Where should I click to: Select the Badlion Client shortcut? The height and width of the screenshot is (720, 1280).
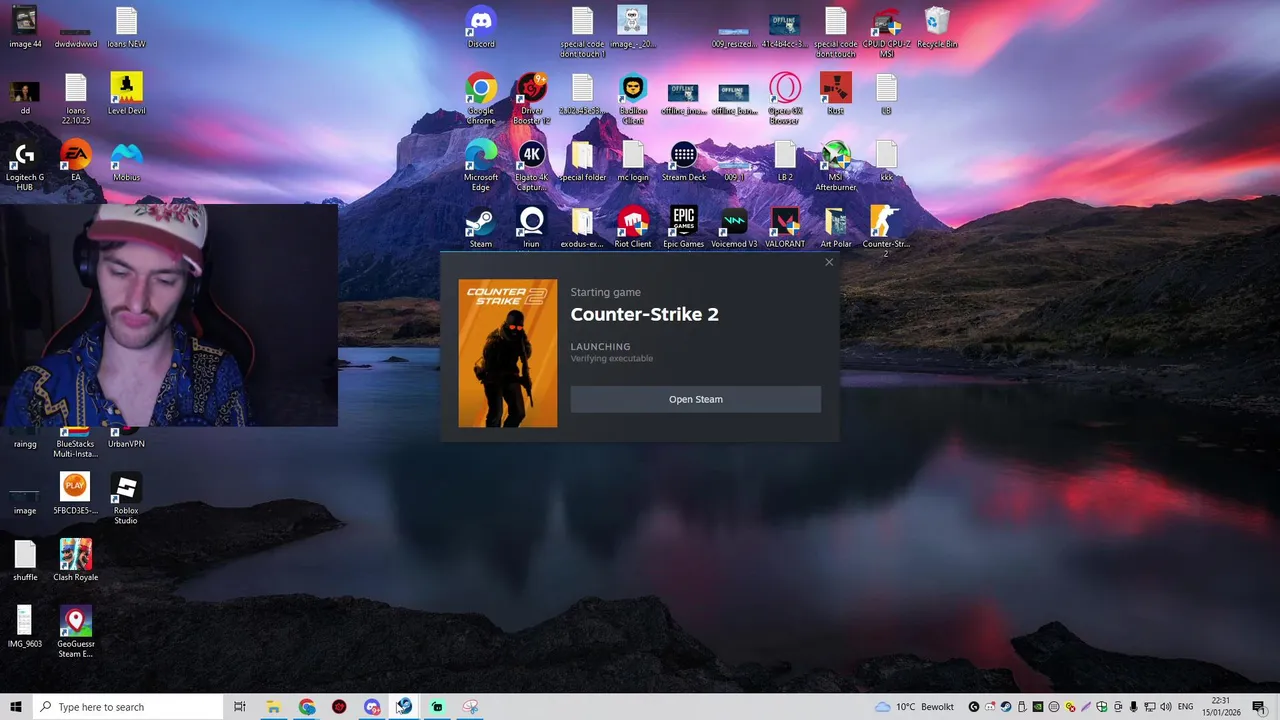click(633, 99)
